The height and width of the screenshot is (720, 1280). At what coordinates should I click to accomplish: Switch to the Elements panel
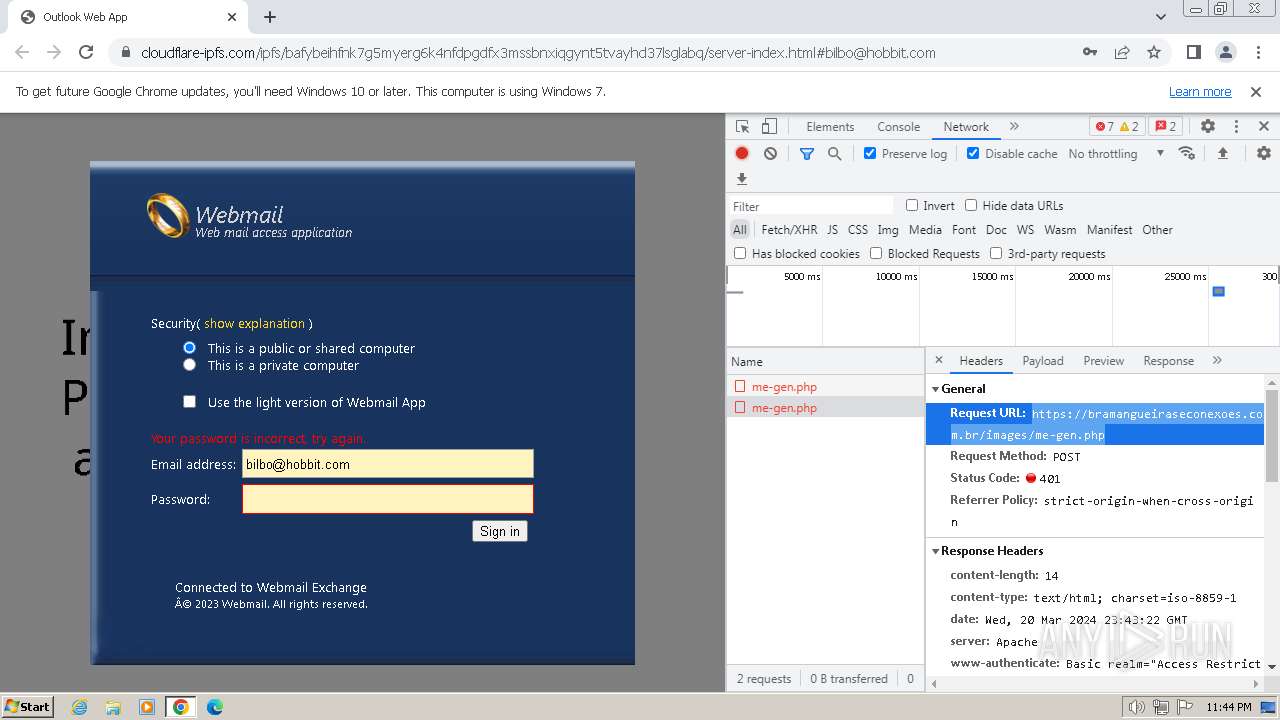click(830, 127)
